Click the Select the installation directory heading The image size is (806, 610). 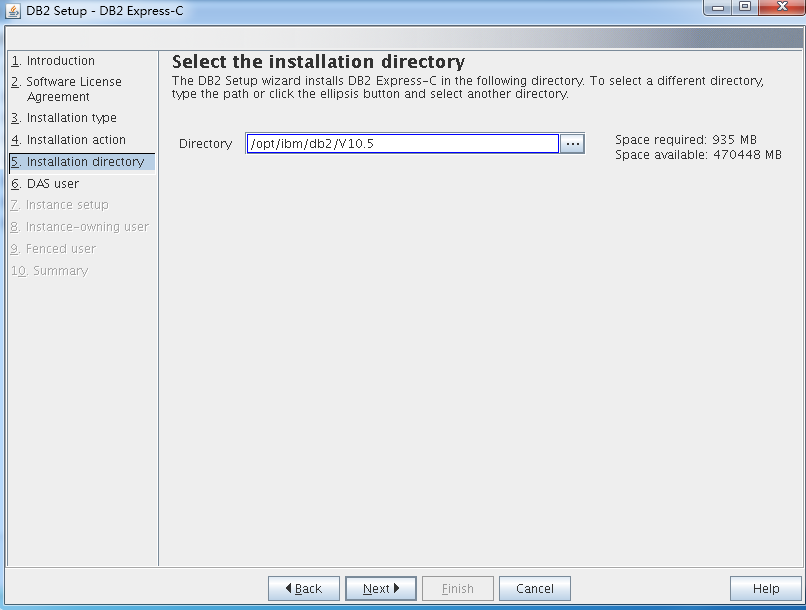[318, 62]
